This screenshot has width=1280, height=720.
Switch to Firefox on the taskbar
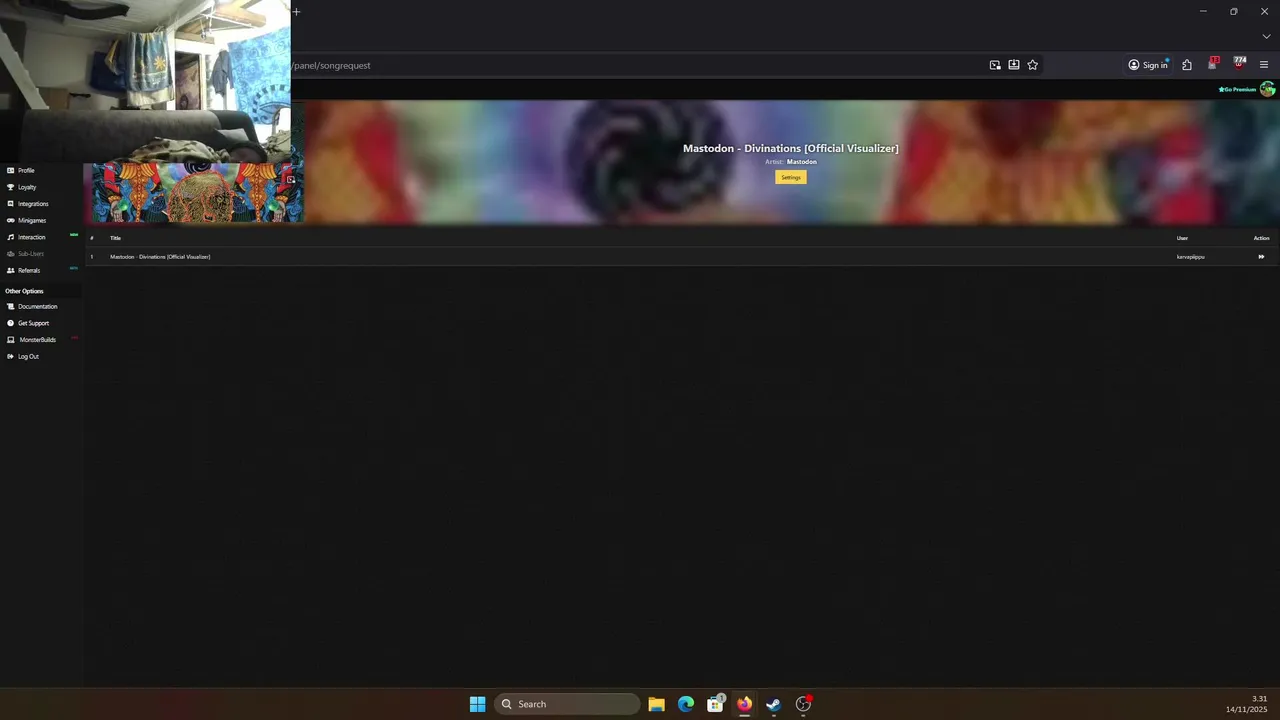(745, 704)
